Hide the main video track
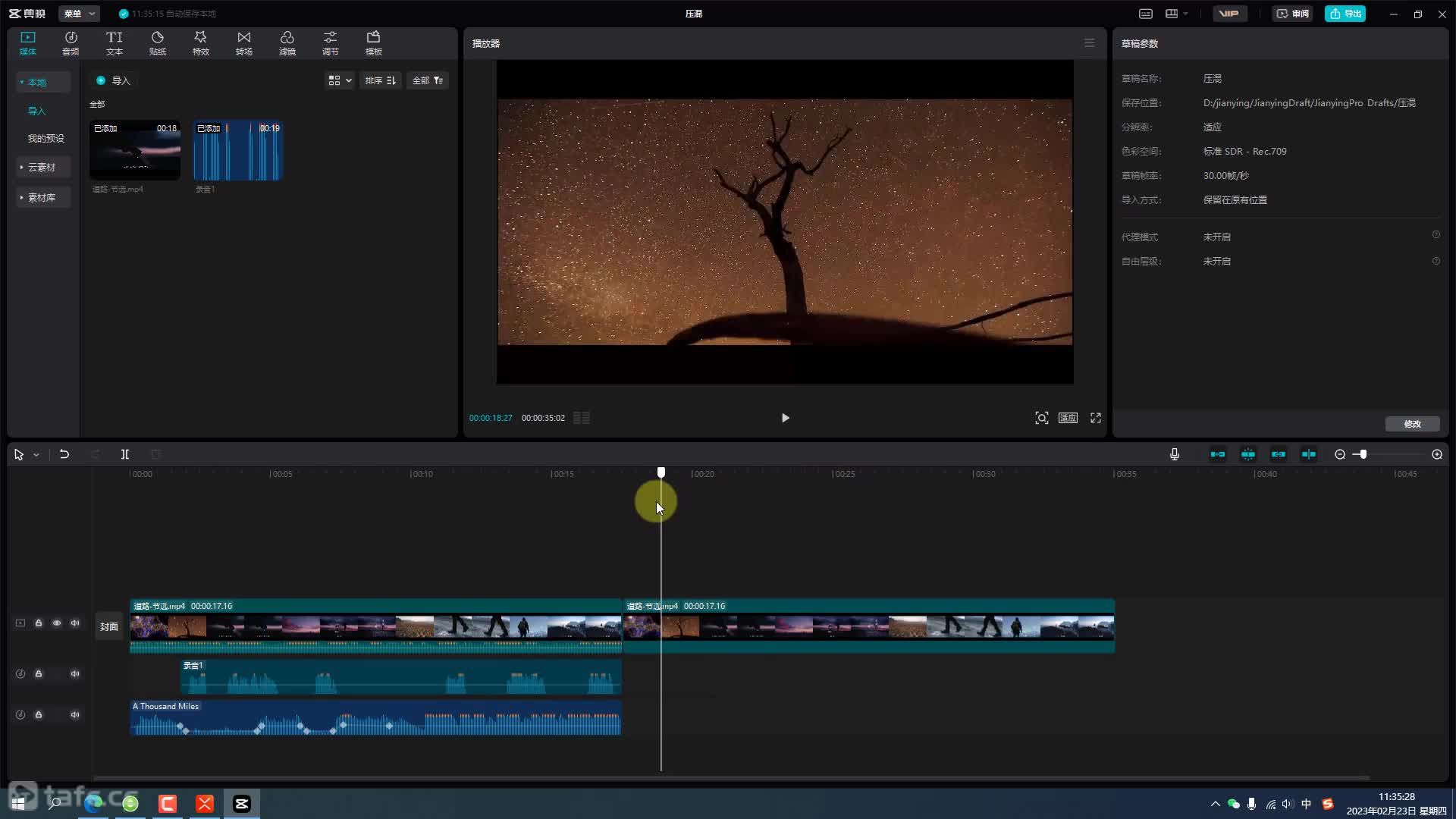 pyautogui.click(x=57, y=623)
